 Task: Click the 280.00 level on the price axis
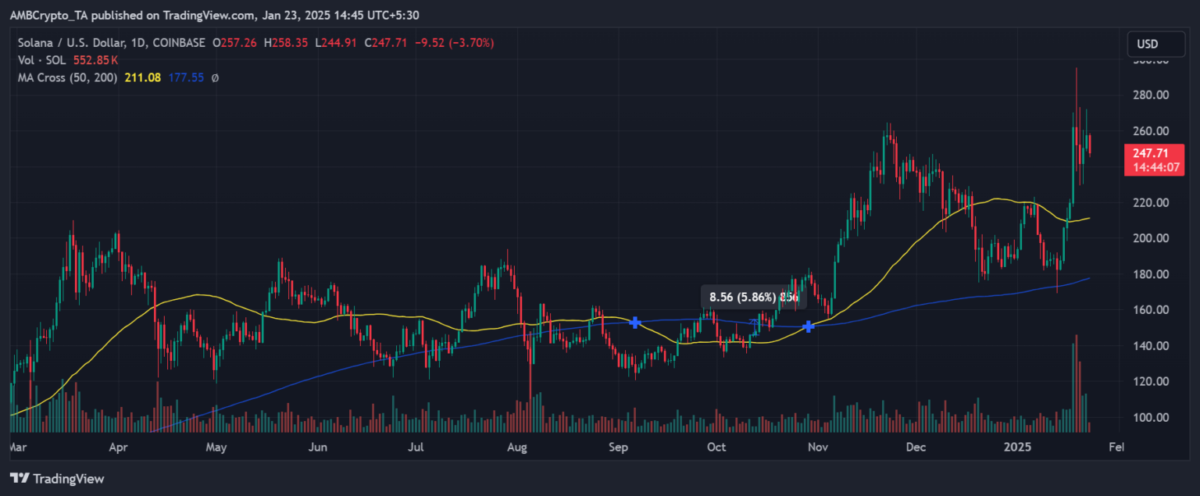point(1150,95)
